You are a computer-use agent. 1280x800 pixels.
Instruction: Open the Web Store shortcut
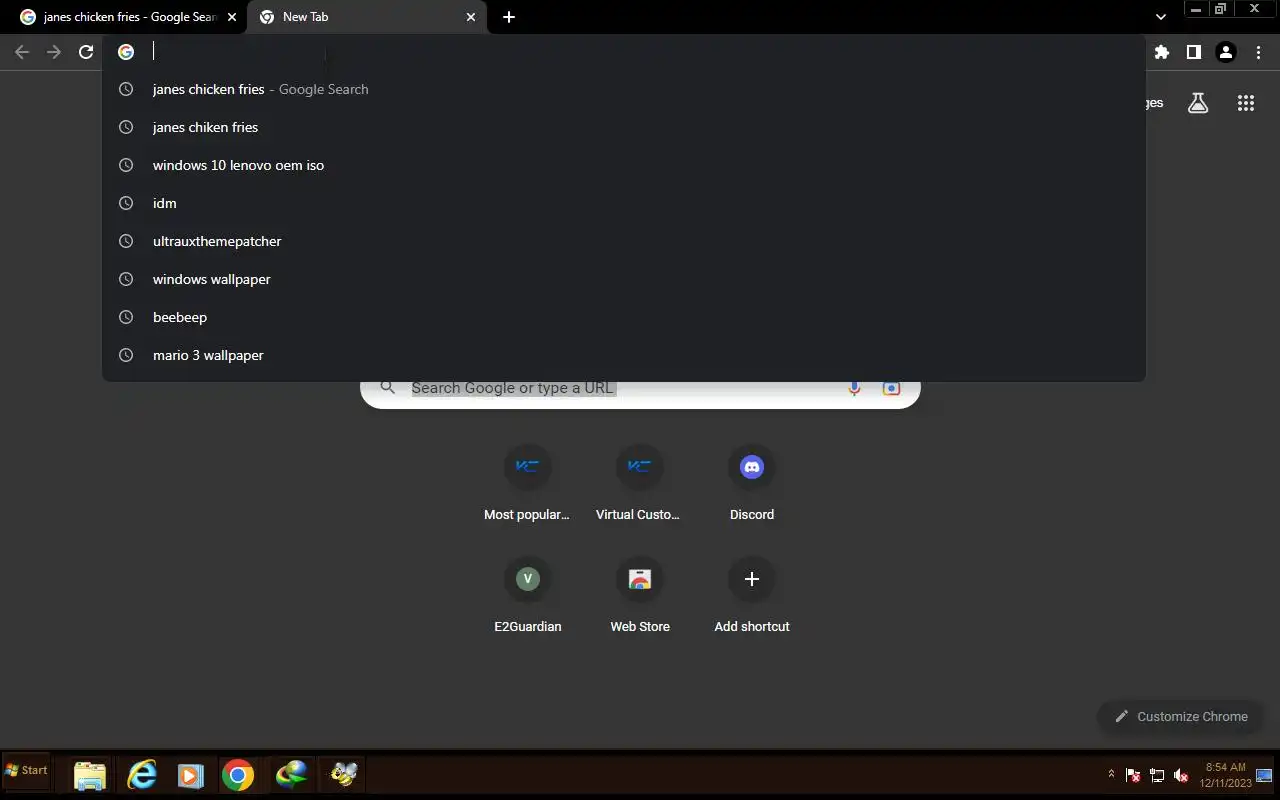640,595
